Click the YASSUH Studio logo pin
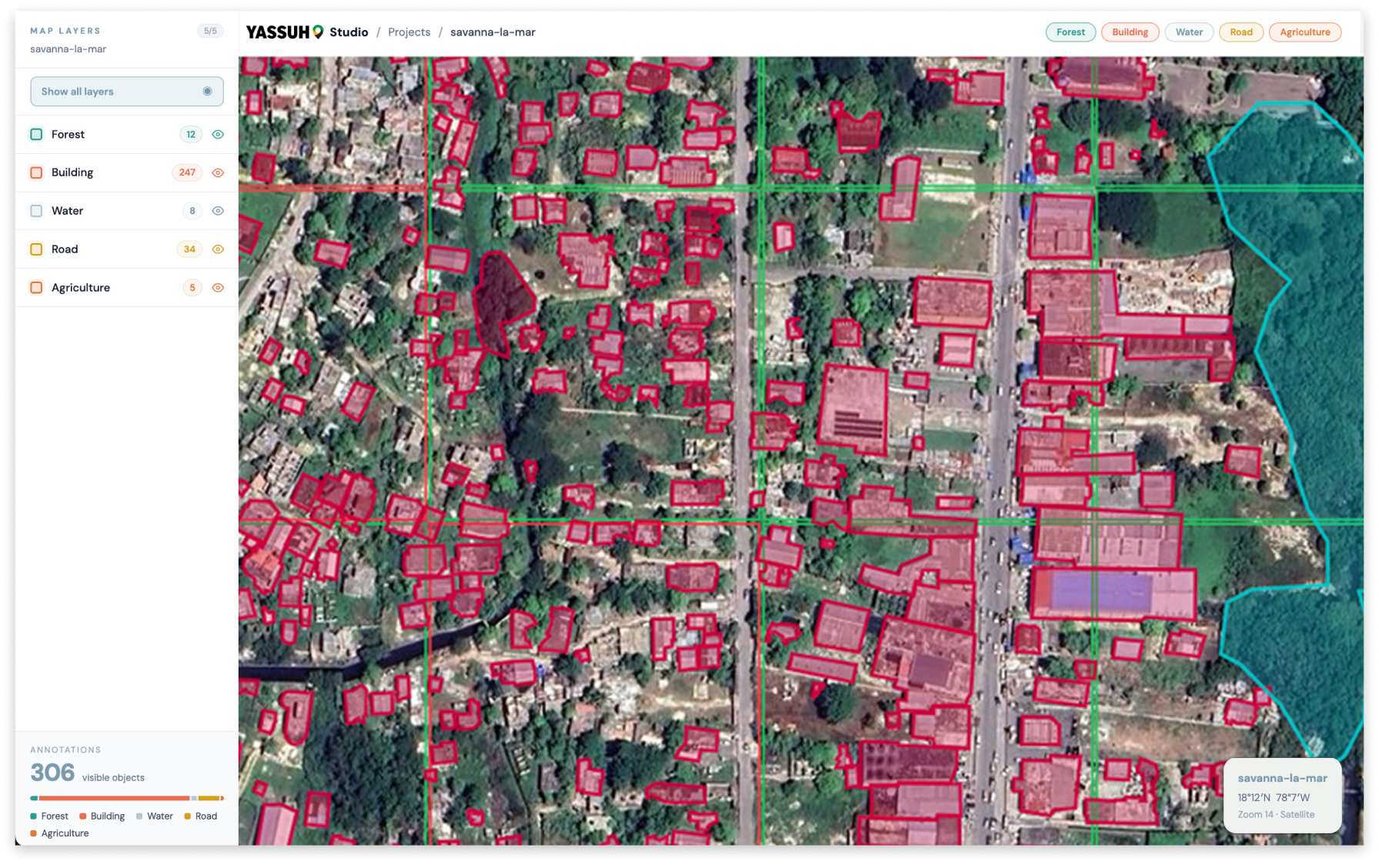 (318, 32)
